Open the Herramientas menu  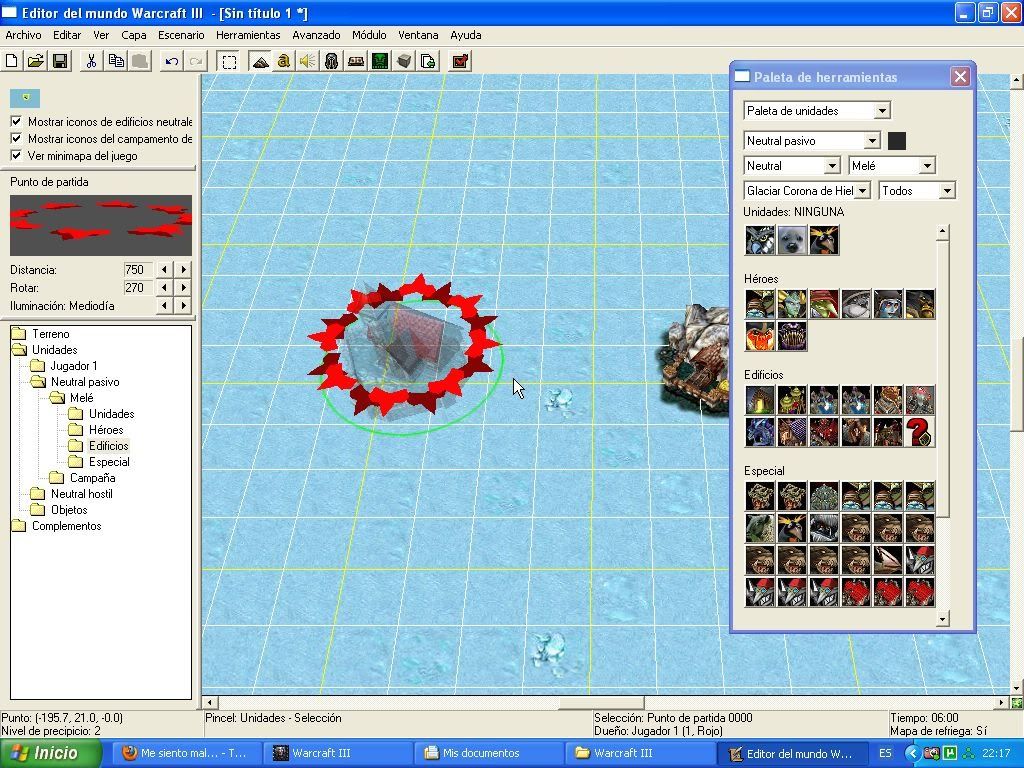click(x=248, y=35)
